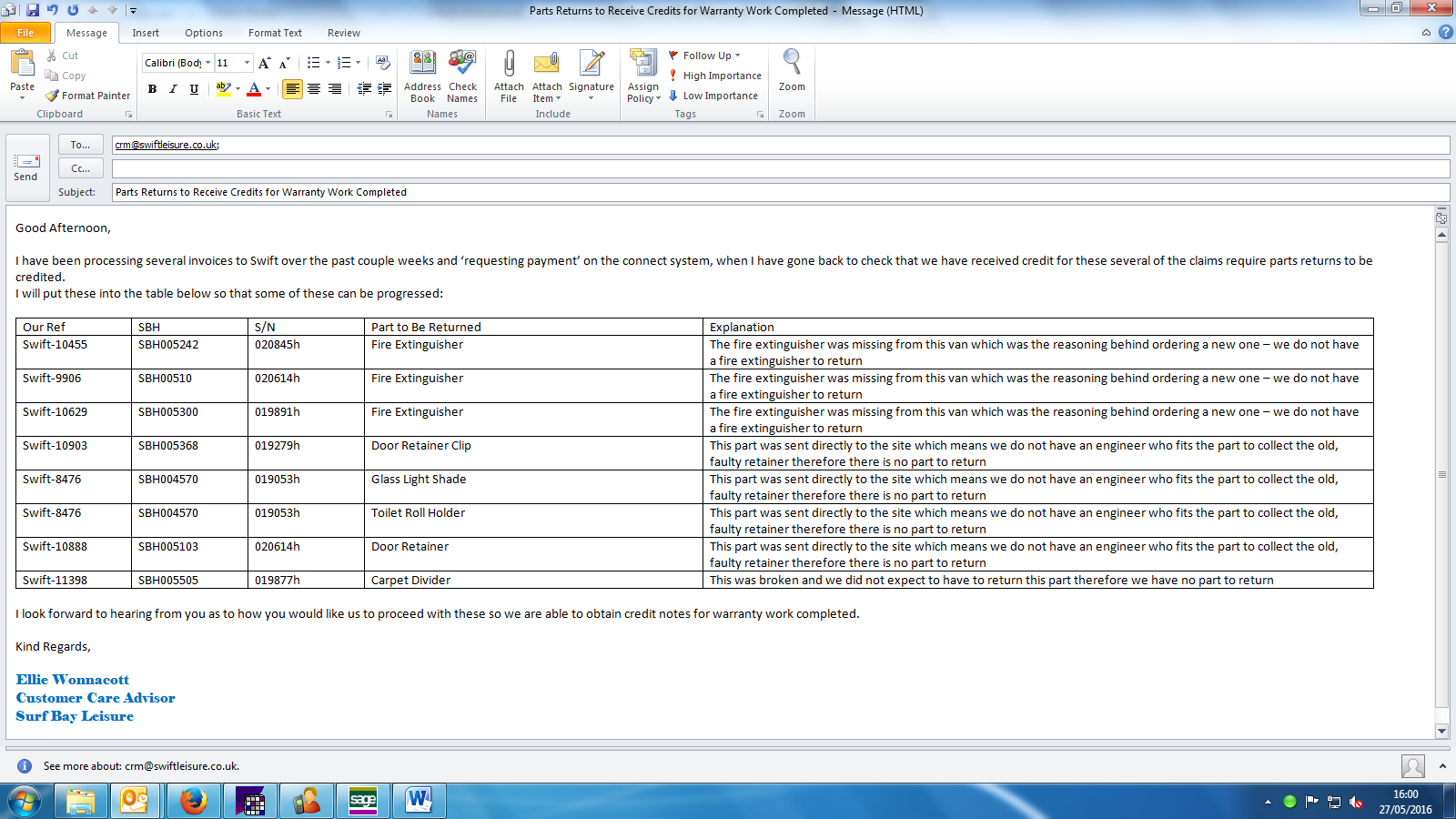Viewport: 1456px width, 819px height.
Task: Click into the Subject field
Action: 781,192
